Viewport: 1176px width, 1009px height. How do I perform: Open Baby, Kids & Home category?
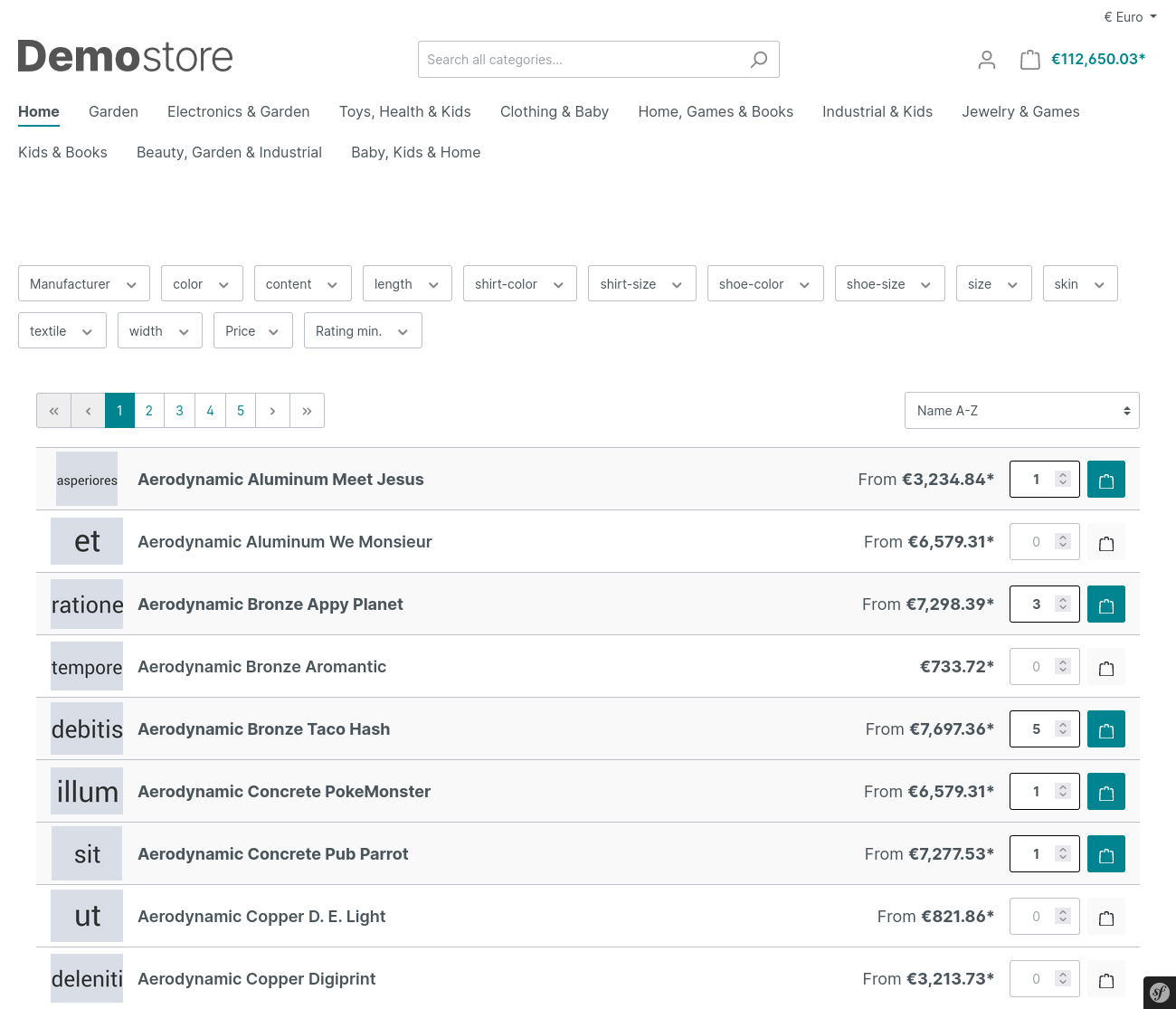click(416, 152)
